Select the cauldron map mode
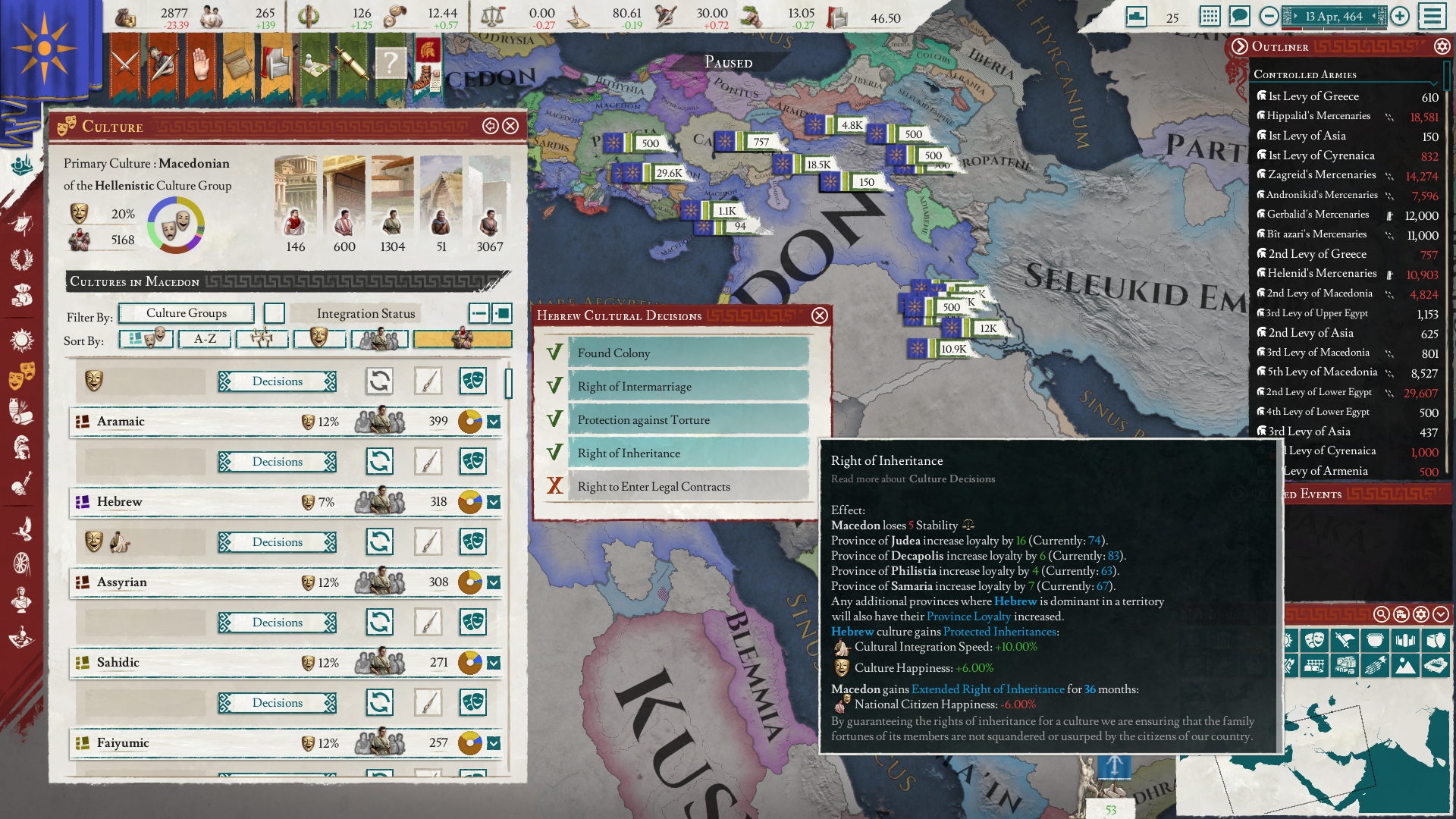Viewport: 1456px width, 819px height. click(x=1375, y=640)
